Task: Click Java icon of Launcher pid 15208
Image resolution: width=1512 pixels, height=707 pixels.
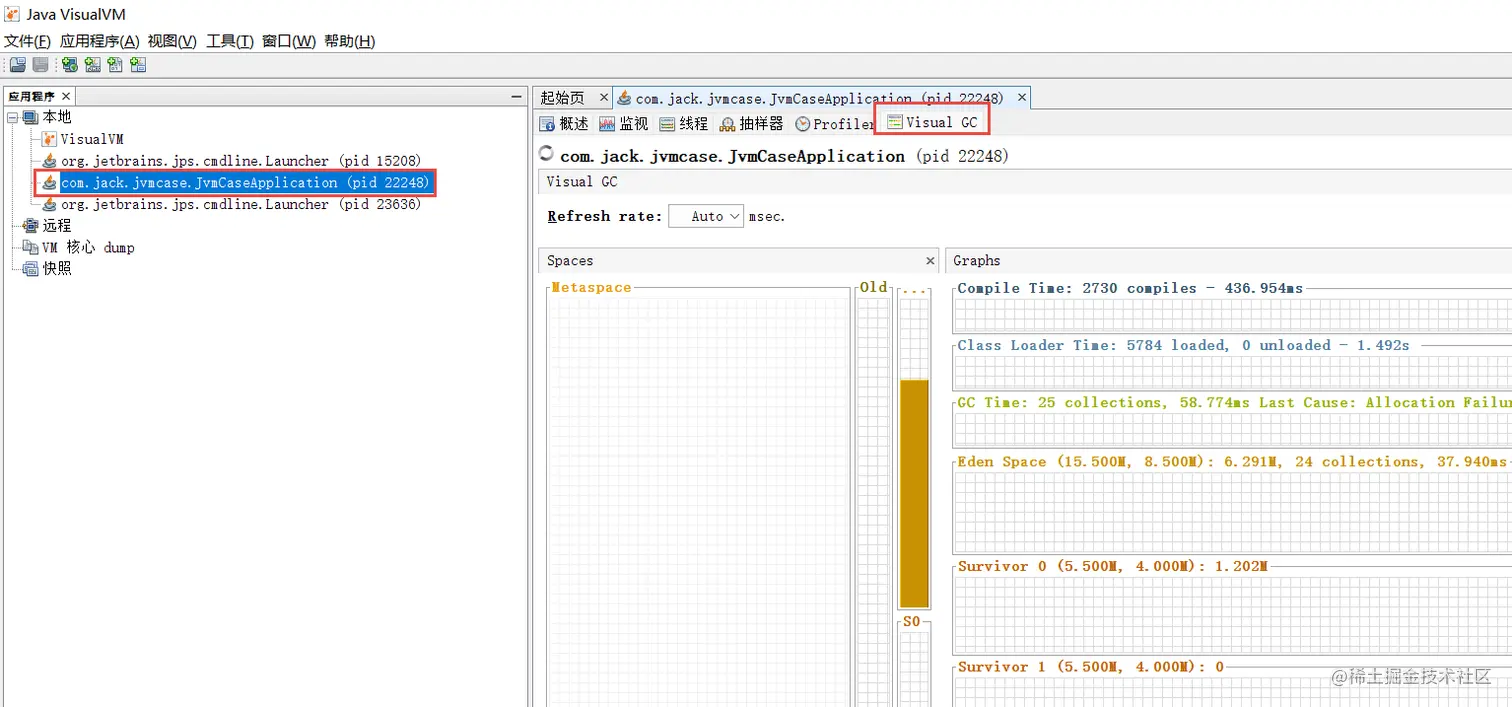Action: coord(49,161)
